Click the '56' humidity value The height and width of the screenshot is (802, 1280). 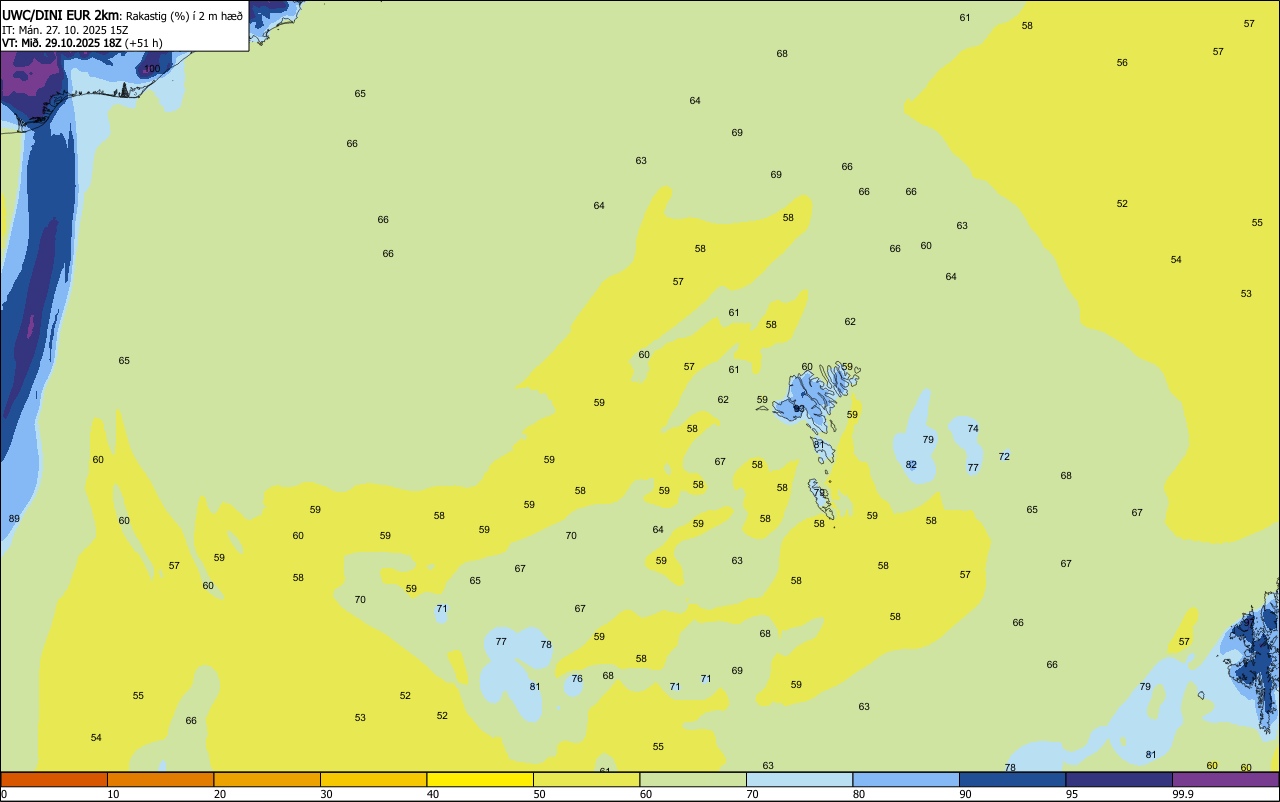coord(1122,62)
